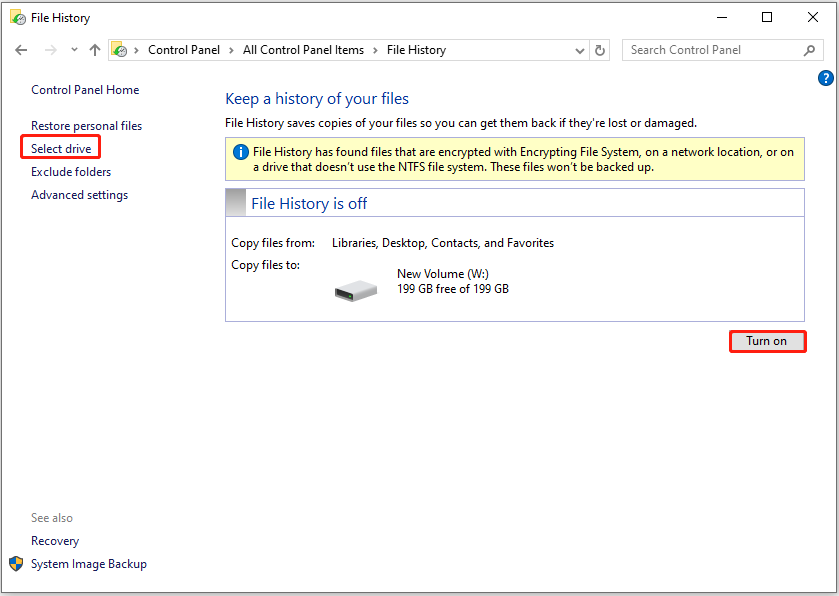Screen dimensions: 839x596
Task: Open the Exclude folders page
Action: [70, 171]
